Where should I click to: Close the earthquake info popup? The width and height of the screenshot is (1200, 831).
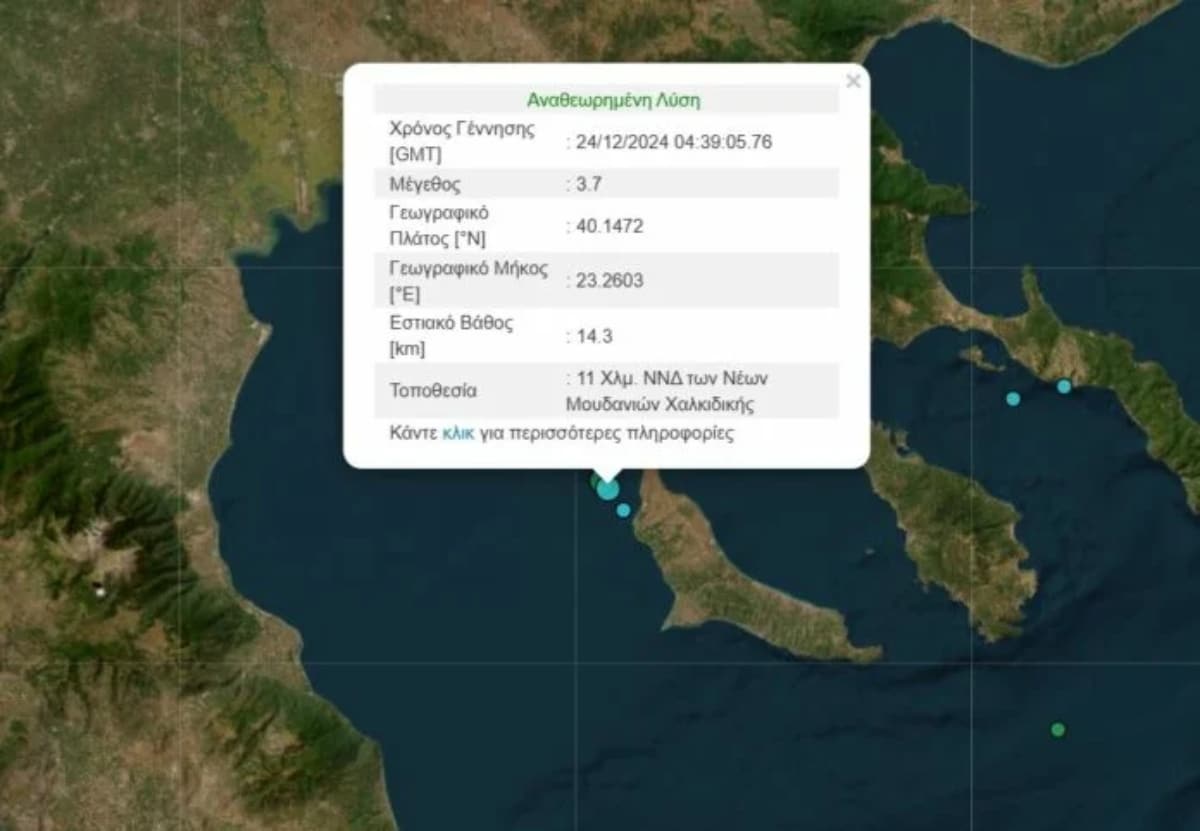click(852, 81)
